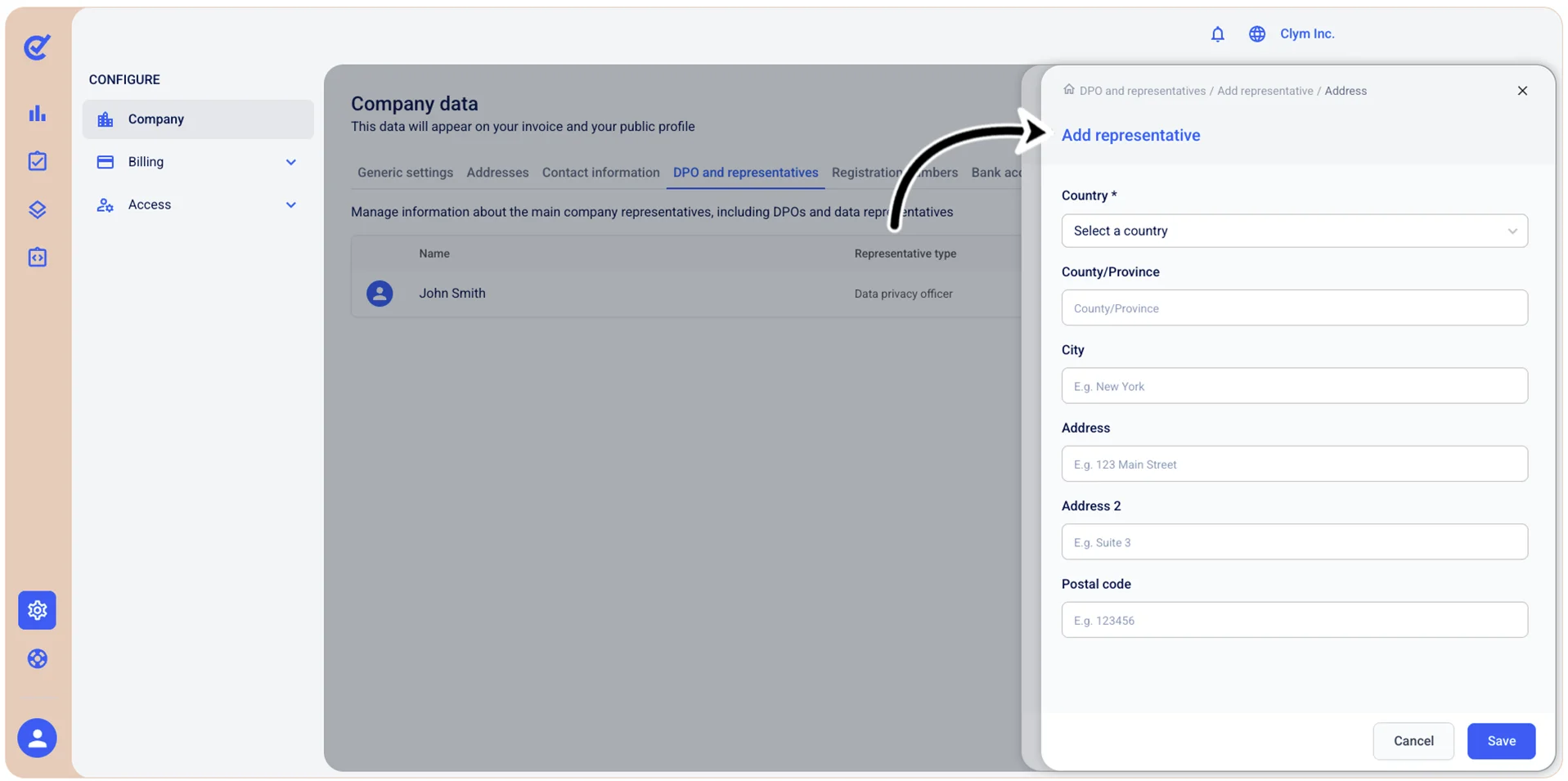Focus the County/Province input field
Image resolution: width=1568 pixels, height=781 pixels.
click(x=1294, y=308)
